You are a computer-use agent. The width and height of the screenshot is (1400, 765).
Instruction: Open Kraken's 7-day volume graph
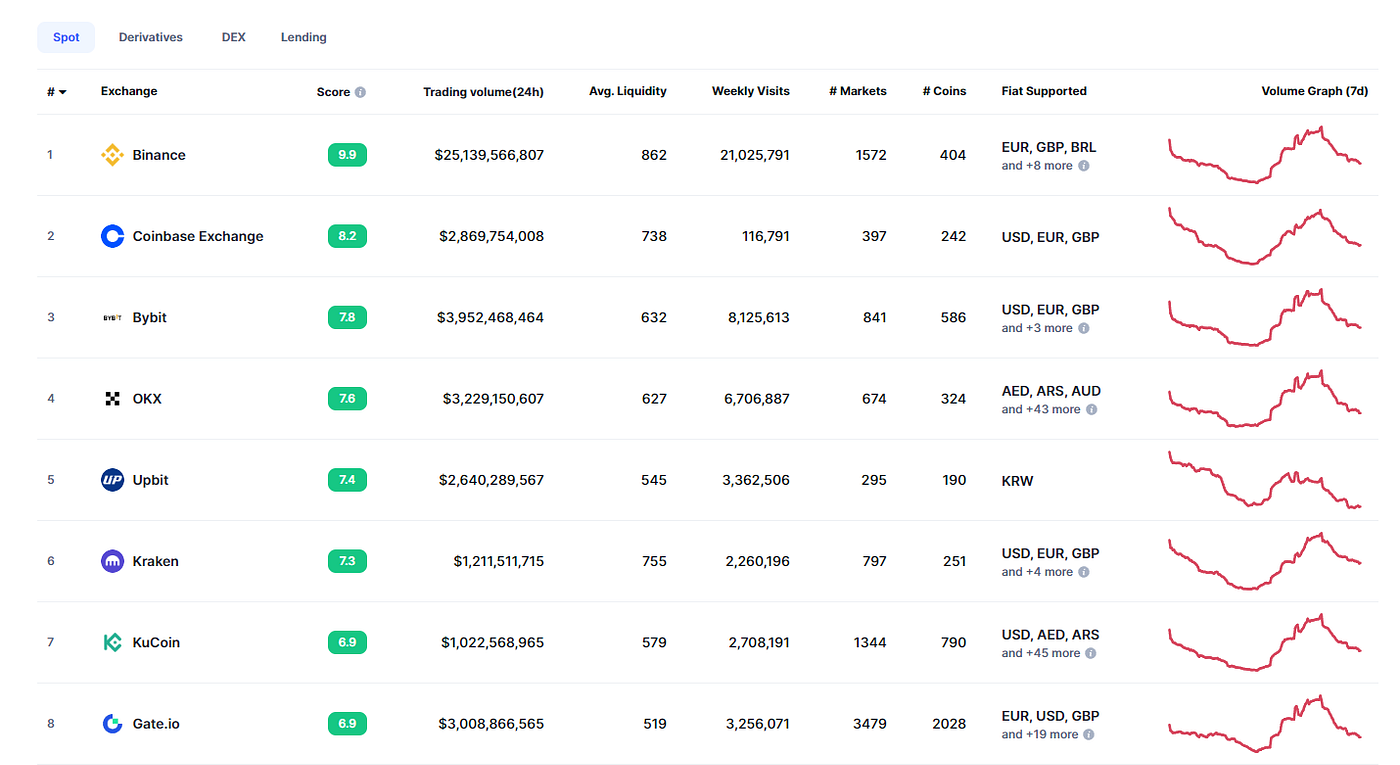click(x=1265, y=561)
